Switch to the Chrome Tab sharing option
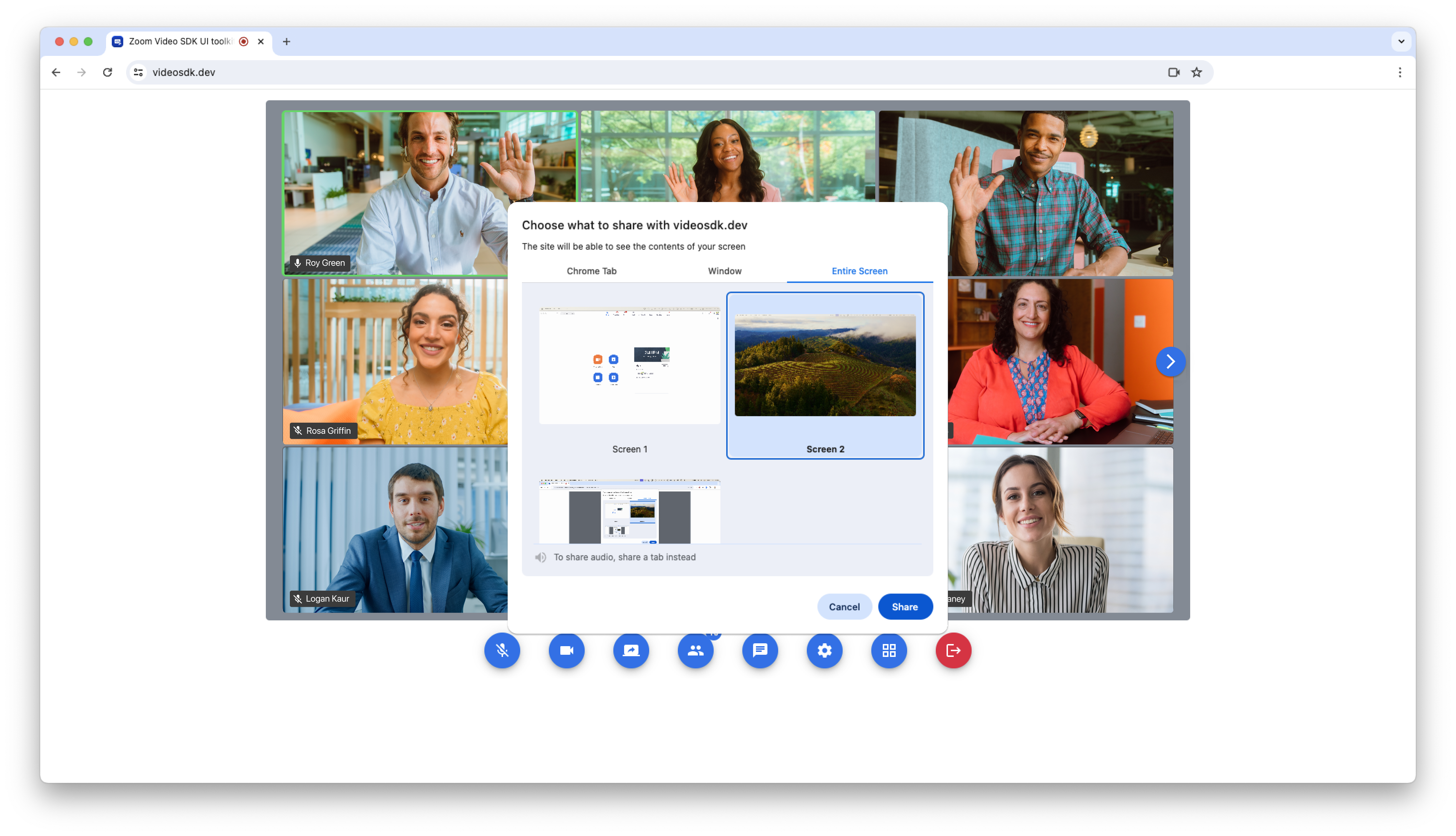Viewport: 1456px width, 836px height. pyautogui.click(x=591, y=271)
